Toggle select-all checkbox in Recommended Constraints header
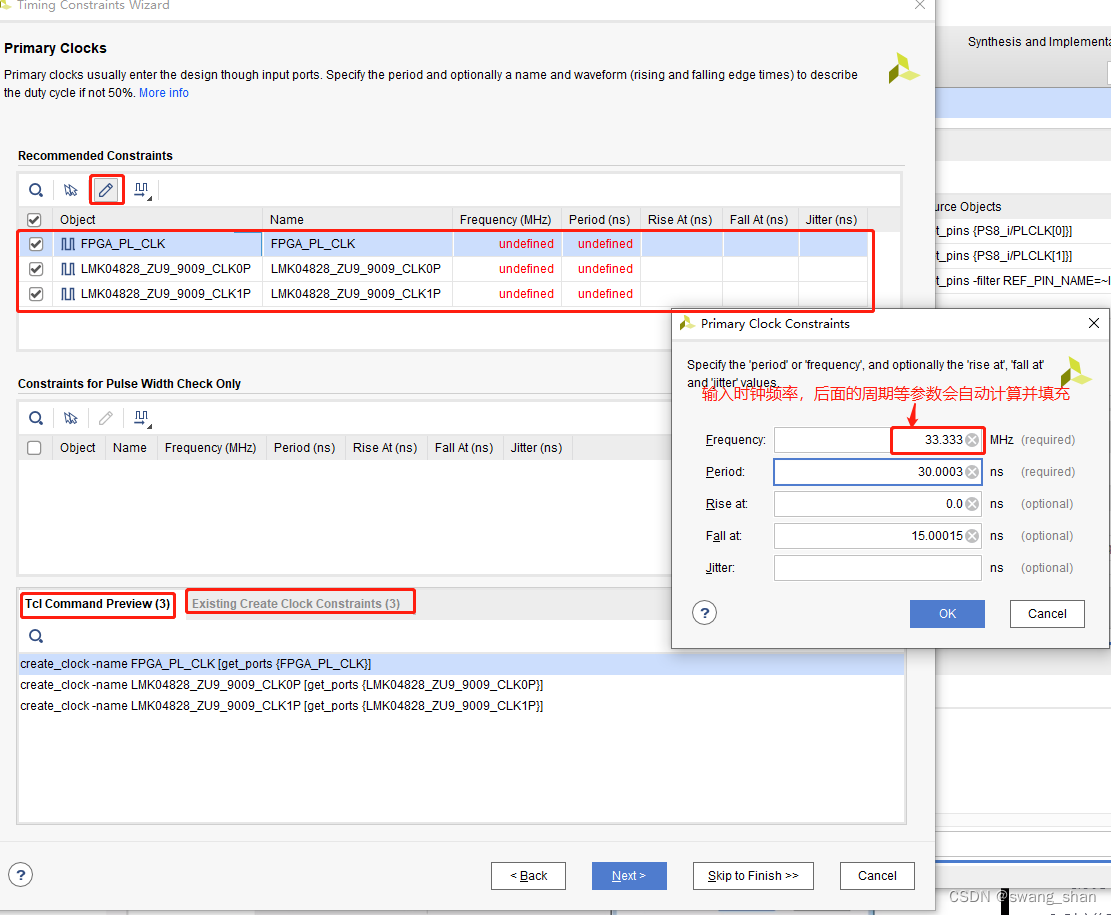The image size is (1111, 915). [34, 220]
